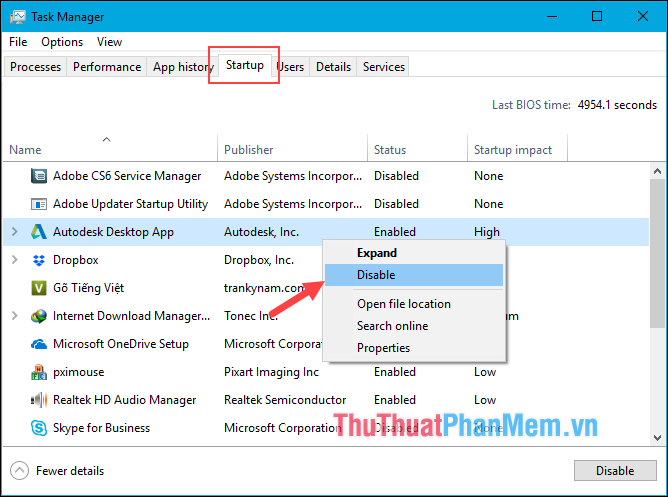Select the Startup tab

(245, 65)
